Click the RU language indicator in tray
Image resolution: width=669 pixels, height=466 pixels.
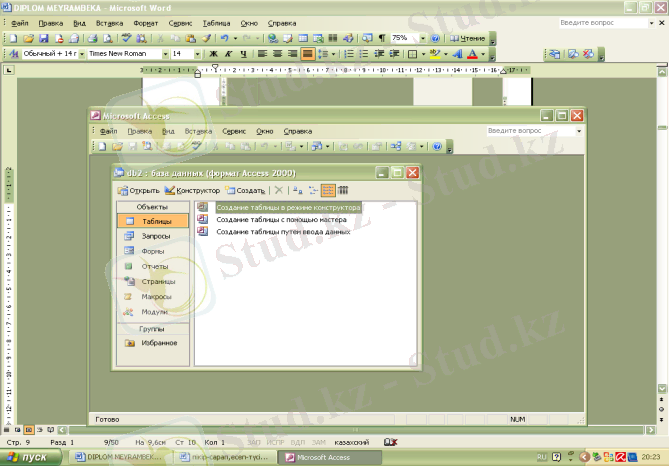point(542,457)
